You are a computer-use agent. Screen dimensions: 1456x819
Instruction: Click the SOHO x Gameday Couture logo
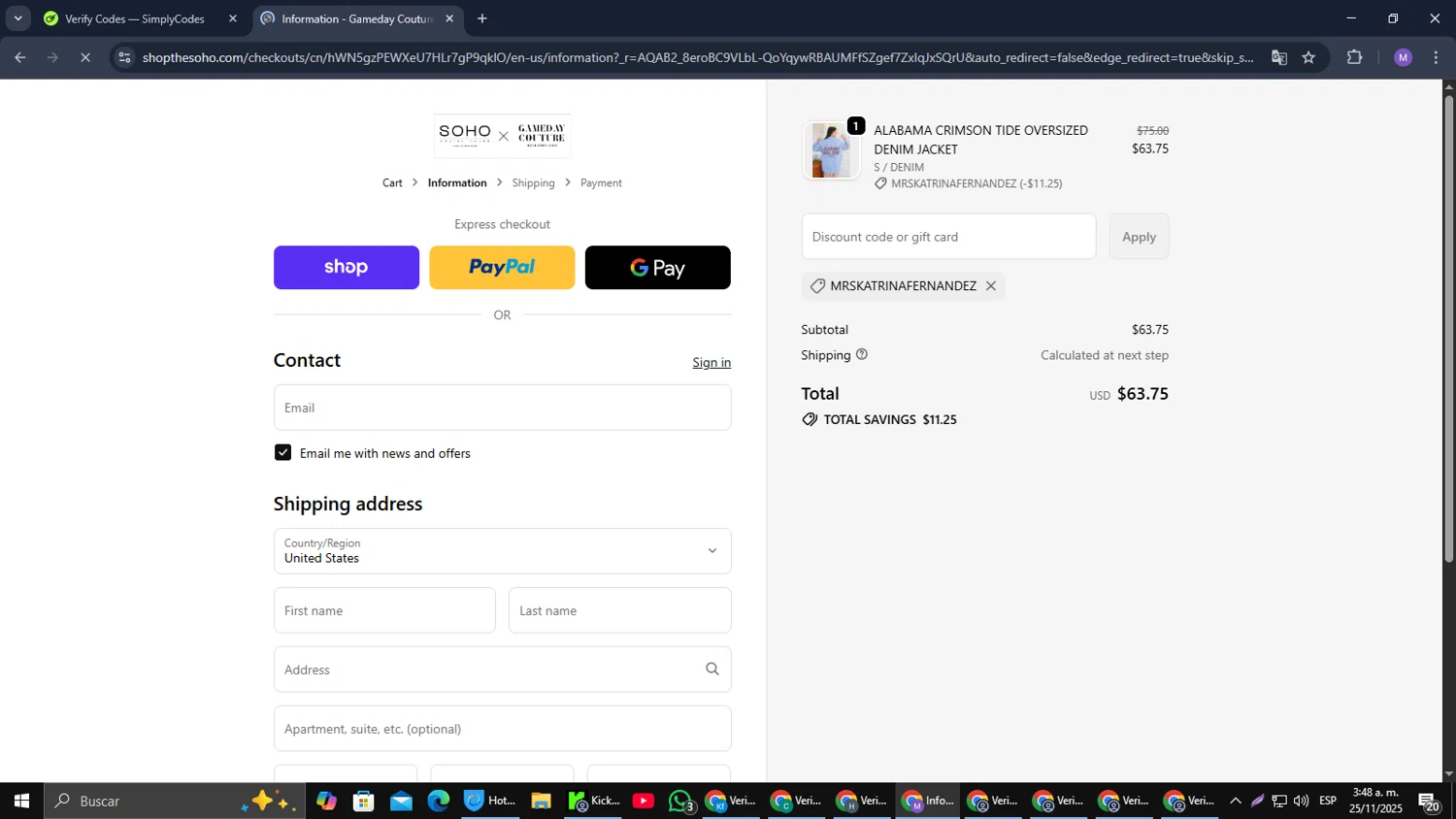tap(502, 136)
